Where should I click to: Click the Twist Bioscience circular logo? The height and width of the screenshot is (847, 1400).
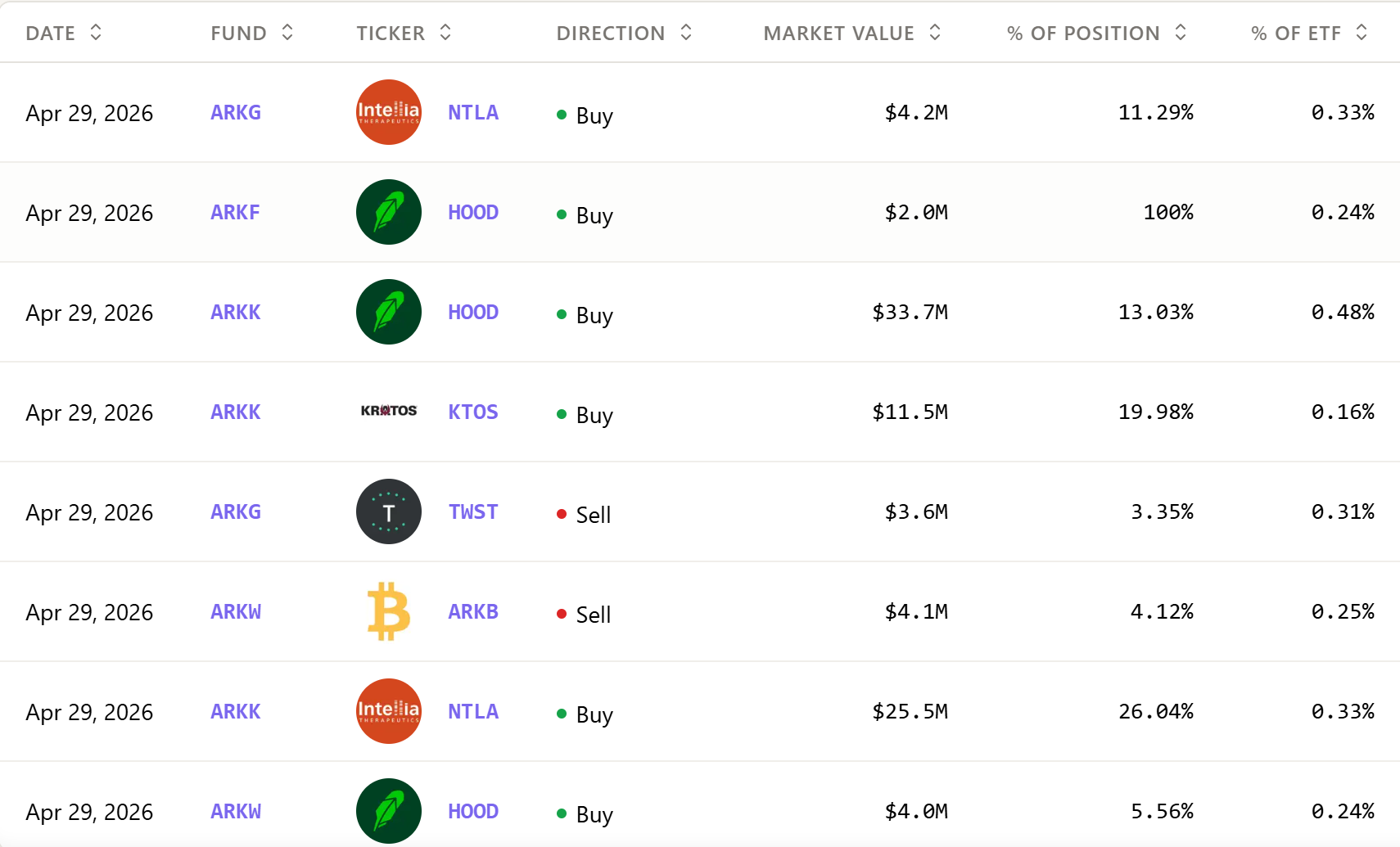(388, 511)
